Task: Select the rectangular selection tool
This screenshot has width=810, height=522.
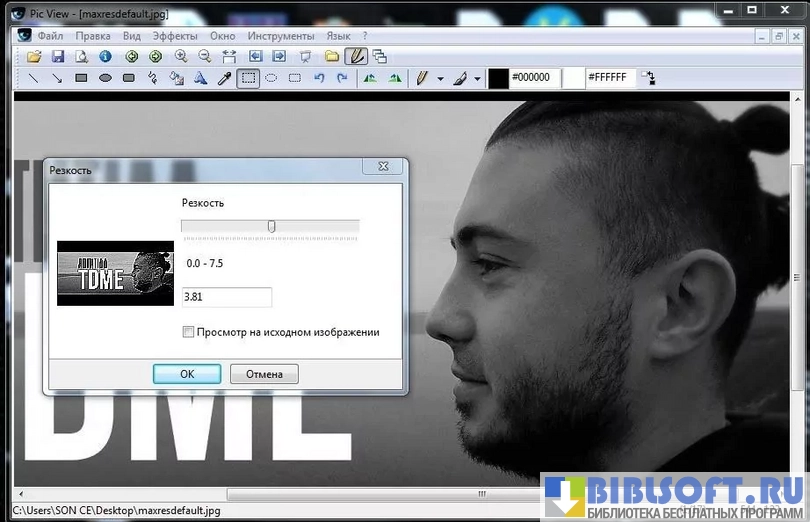Action: (x=248, y=78)
